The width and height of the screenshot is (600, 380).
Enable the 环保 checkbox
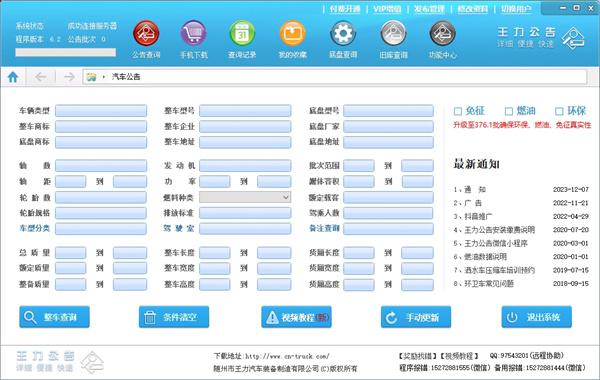559,111
